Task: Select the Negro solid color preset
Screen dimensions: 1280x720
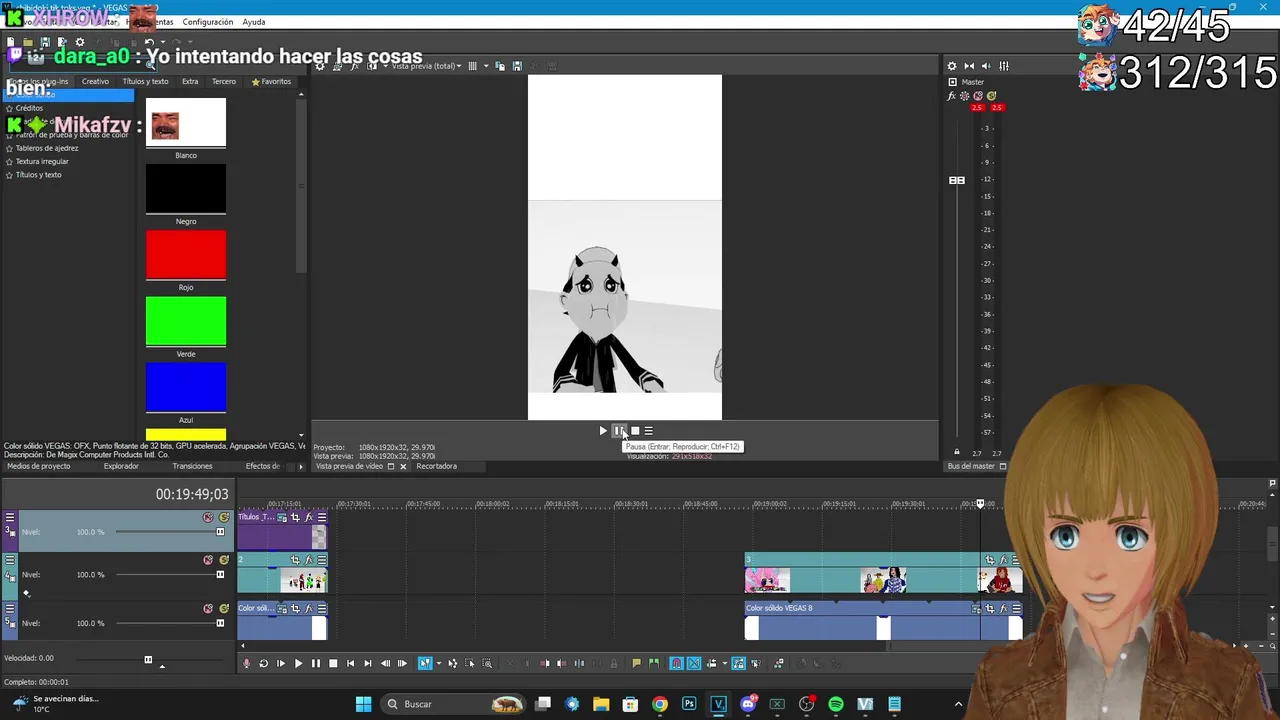Action: point(186,189)
